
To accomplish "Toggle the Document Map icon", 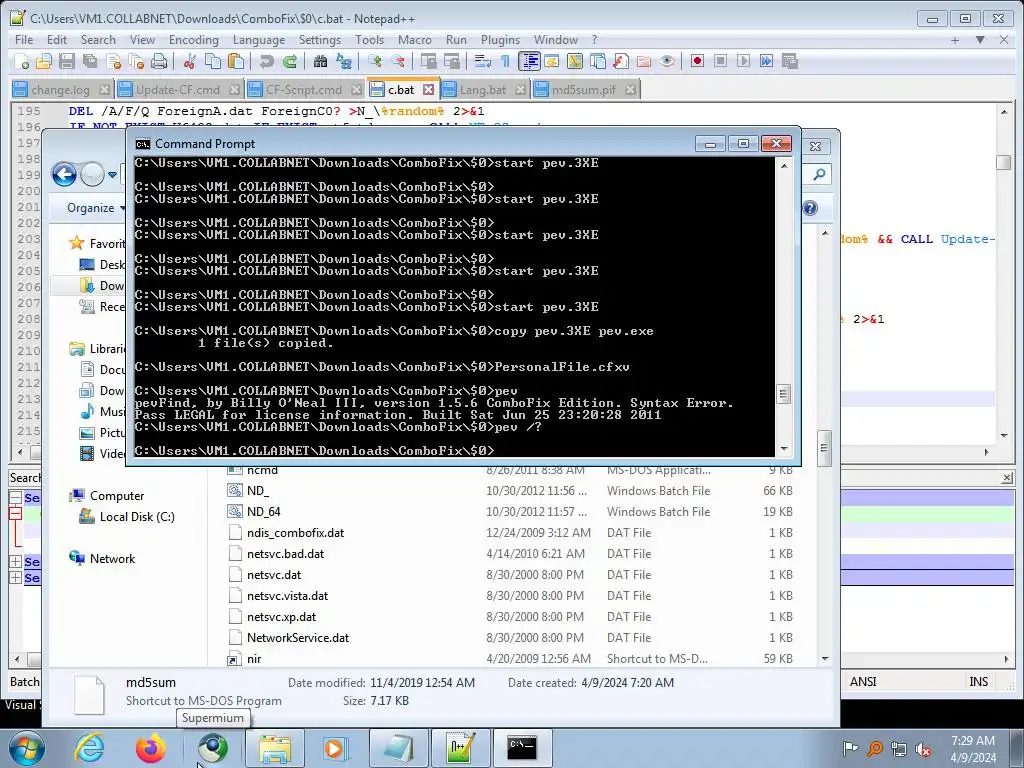I will [575, 61].
